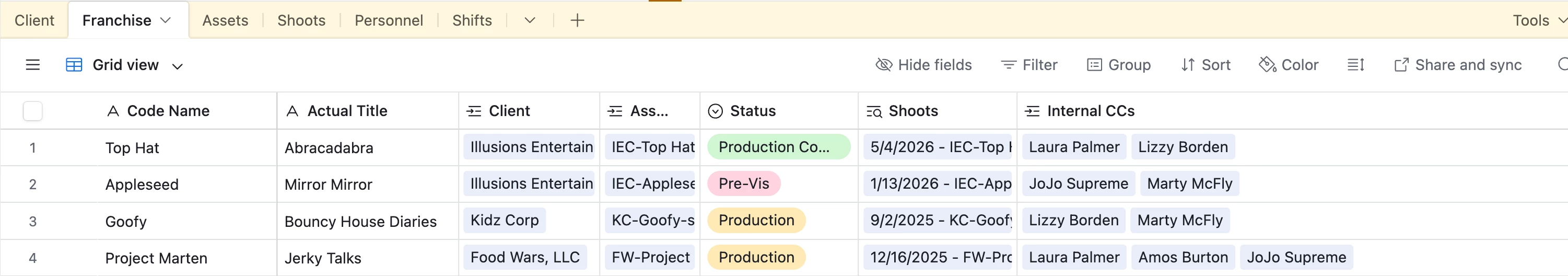The image size is (1568, 276).
Task: Select the Bouncy House Diaries title cell
Action: pos(360,221)
